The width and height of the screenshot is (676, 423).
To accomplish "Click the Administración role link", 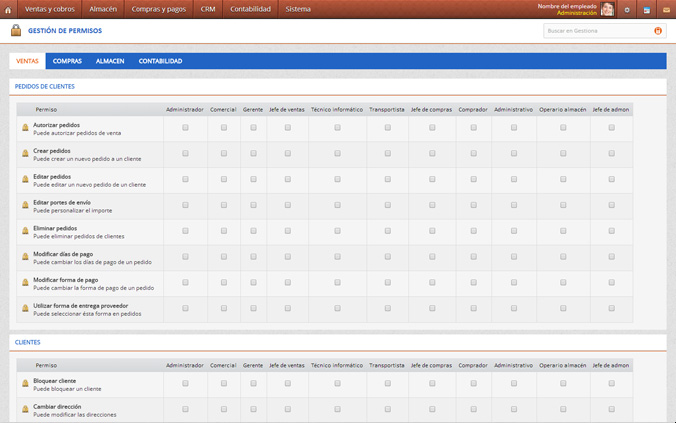I will [x=577, y=13].
